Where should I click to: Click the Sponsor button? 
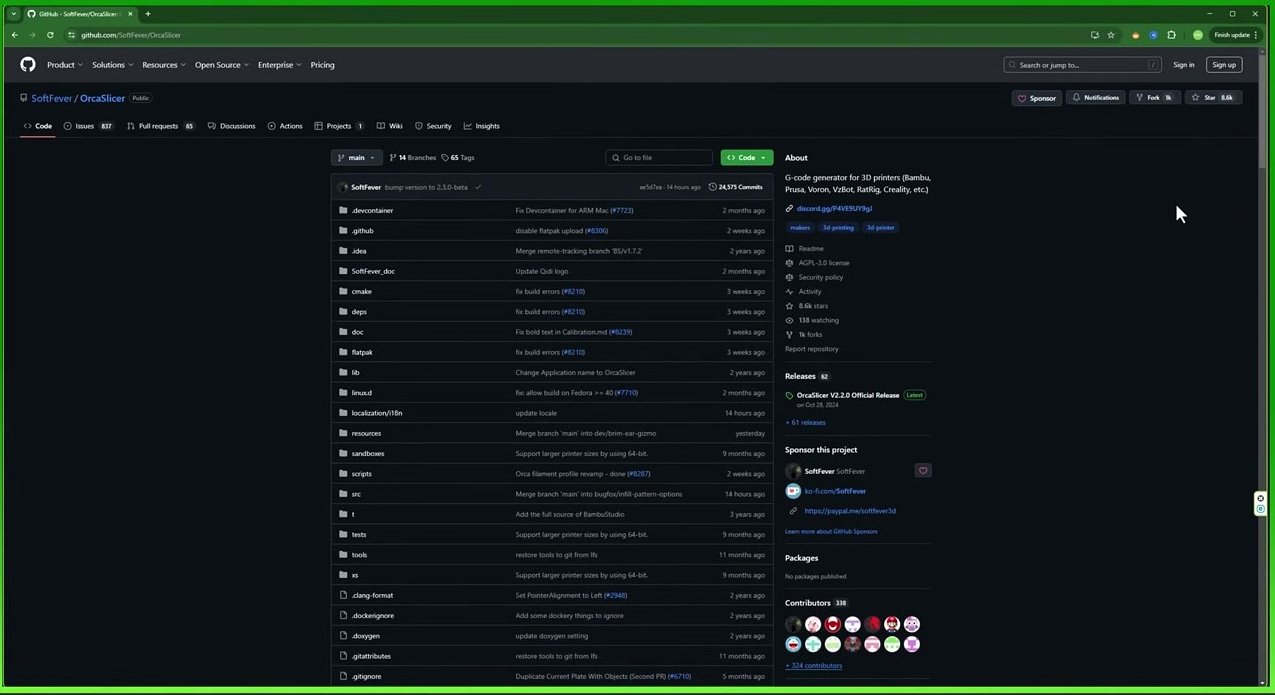[1037, 98]
